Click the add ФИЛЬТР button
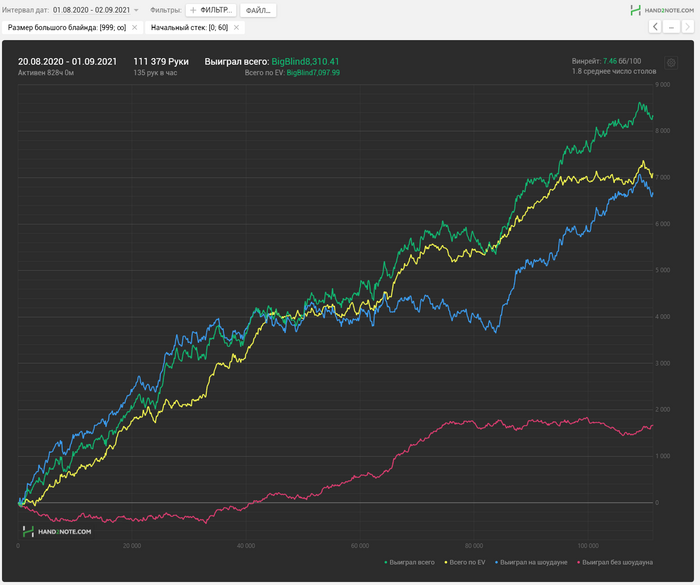The height and width of the screenshot is (585, 700). (211, 10)
